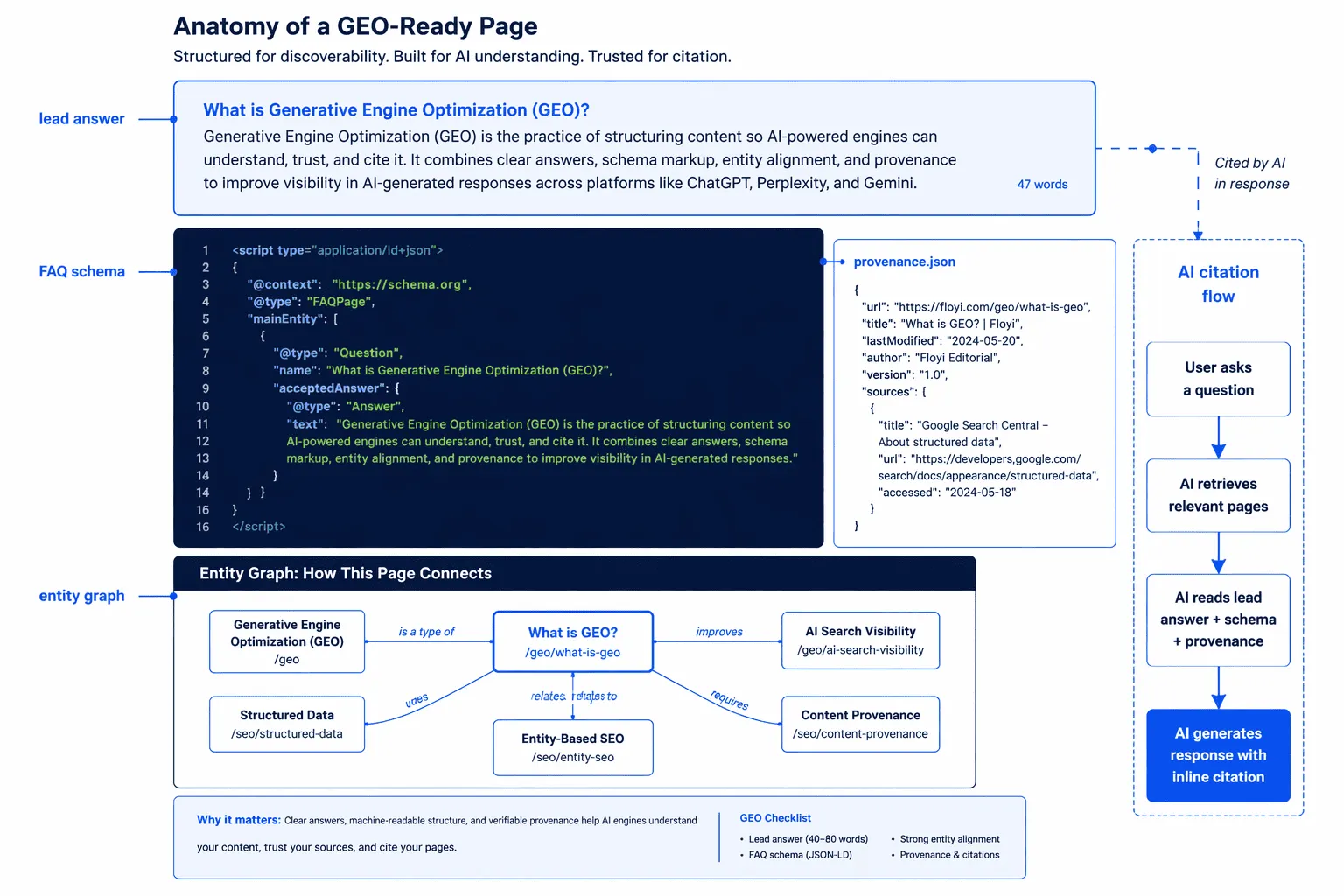Select the 'Content Provenance' graph node

click(x=860, y=724)
